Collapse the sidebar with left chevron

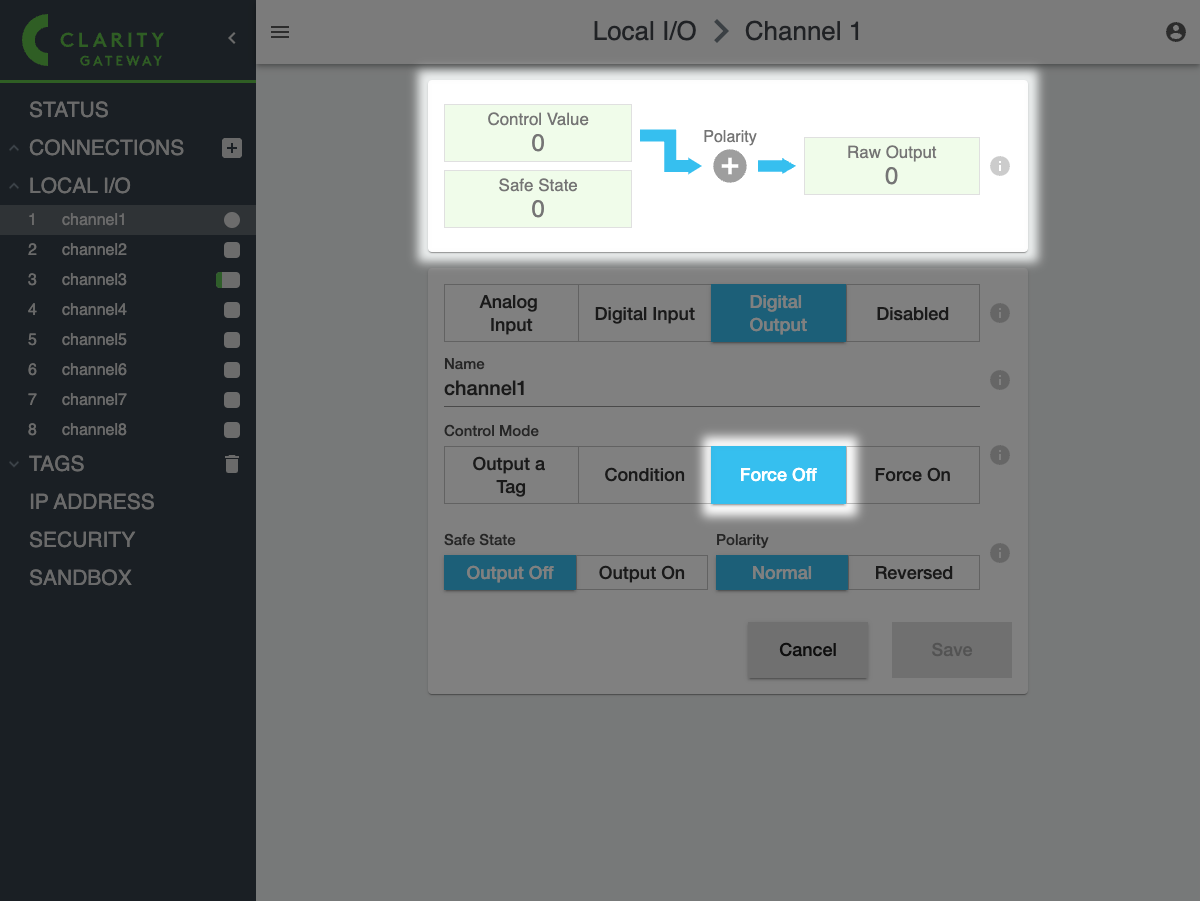tap(232, 38)
